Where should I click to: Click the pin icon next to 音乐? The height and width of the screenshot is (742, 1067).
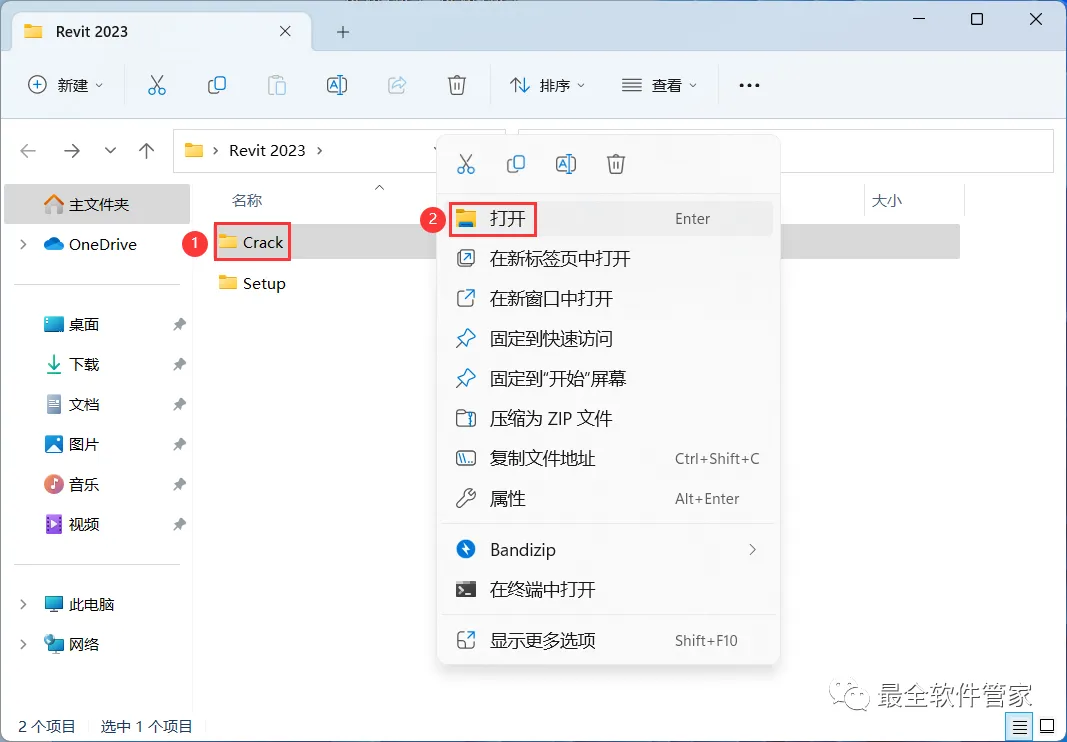coord(179,485)
